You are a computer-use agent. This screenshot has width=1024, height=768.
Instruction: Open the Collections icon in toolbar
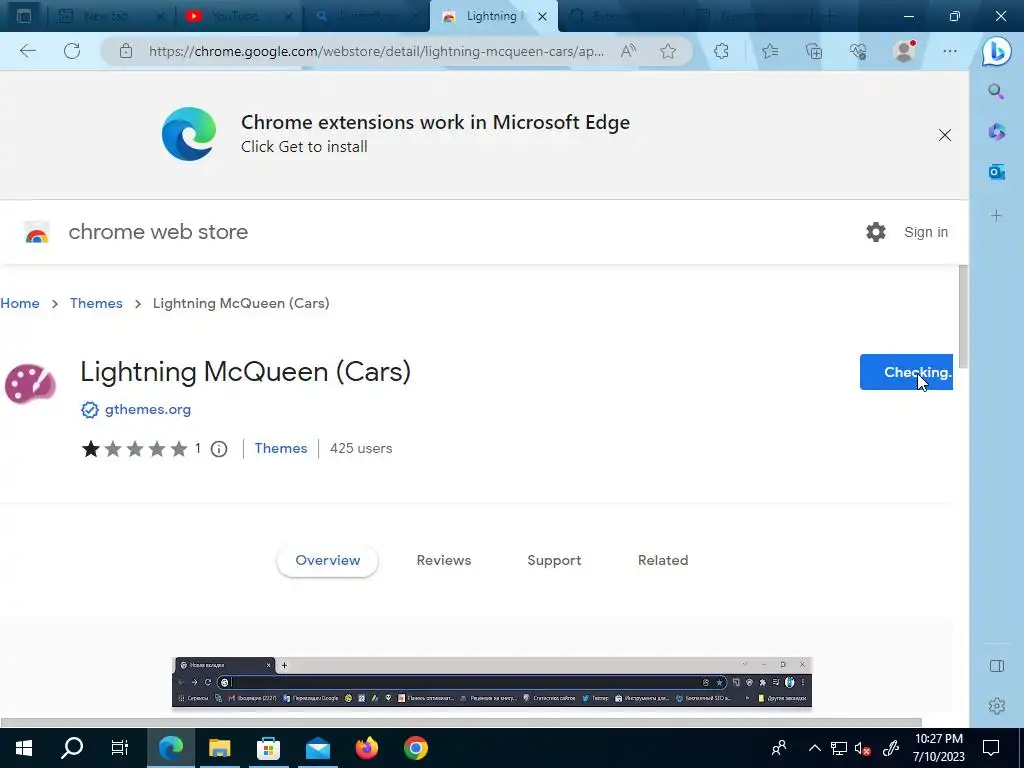[814, 51]
